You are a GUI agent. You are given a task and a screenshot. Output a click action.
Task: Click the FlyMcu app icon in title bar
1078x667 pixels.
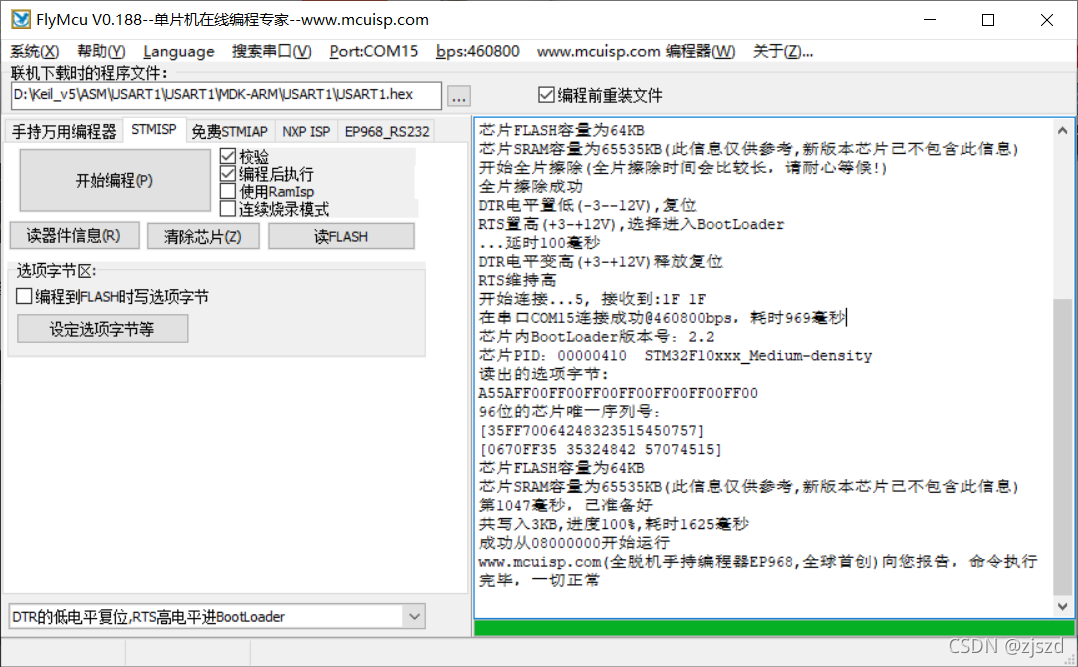click(21, 20)
